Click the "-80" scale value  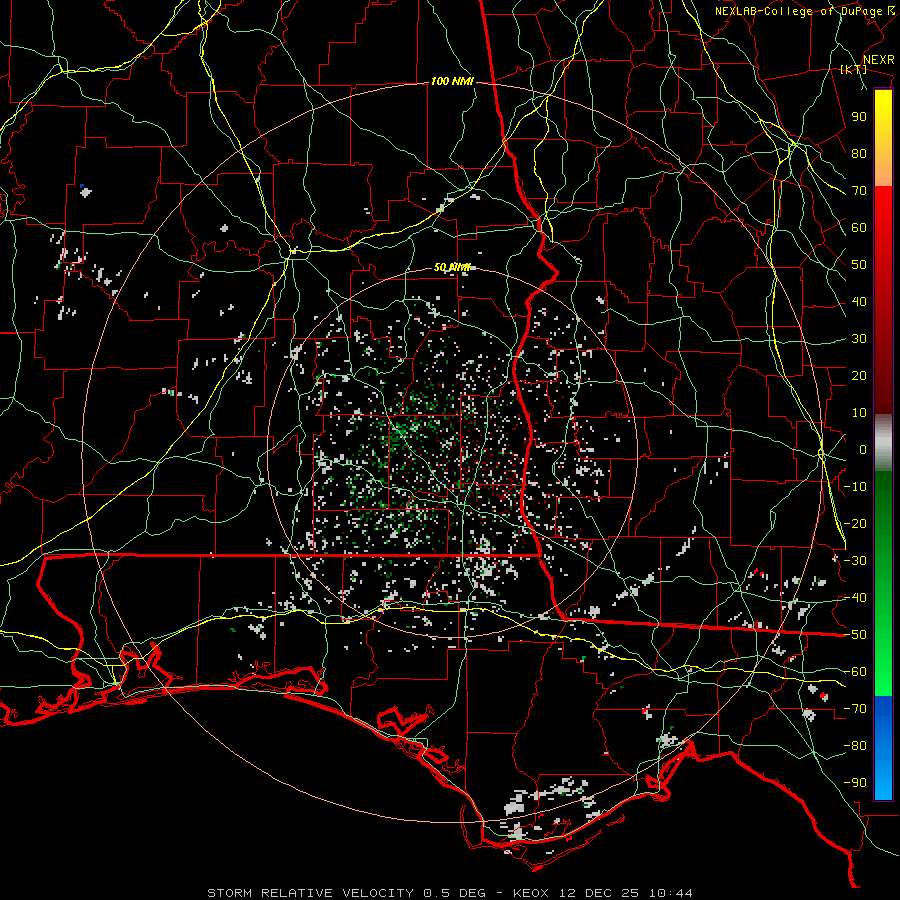click(x=855, y=746)
